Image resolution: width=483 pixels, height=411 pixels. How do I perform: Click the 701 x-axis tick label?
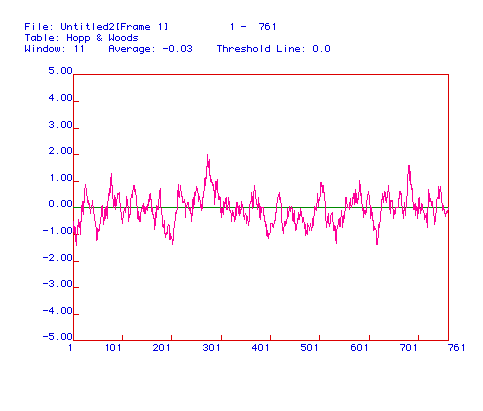tap(408, 348)
